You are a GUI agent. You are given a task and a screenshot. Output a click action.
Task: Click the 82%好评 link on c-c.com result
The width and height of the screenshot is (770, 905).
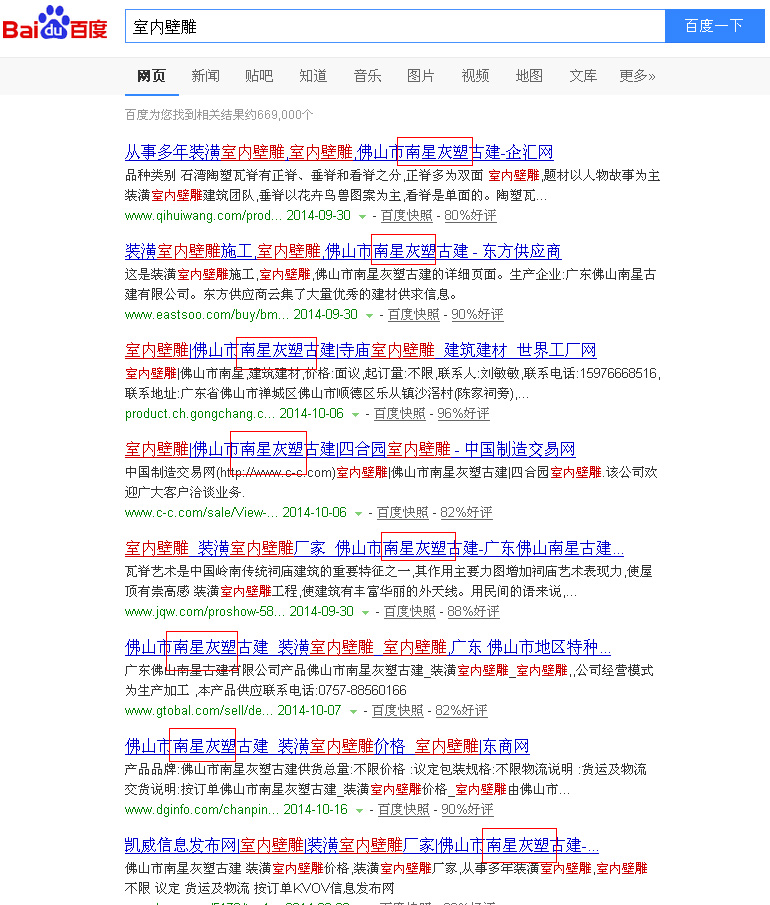tap(466, 513)
